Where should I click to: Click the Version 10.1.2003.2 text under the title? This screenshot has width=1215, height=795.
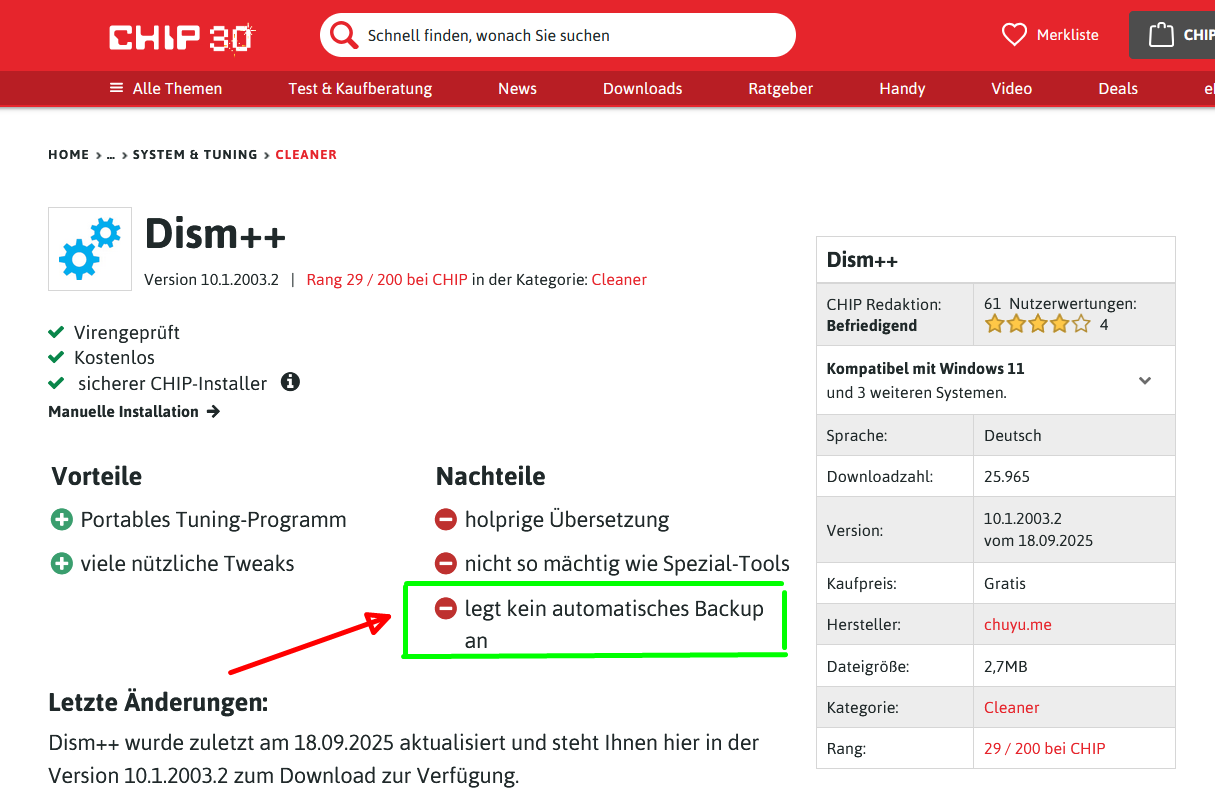tap(211, 280)
